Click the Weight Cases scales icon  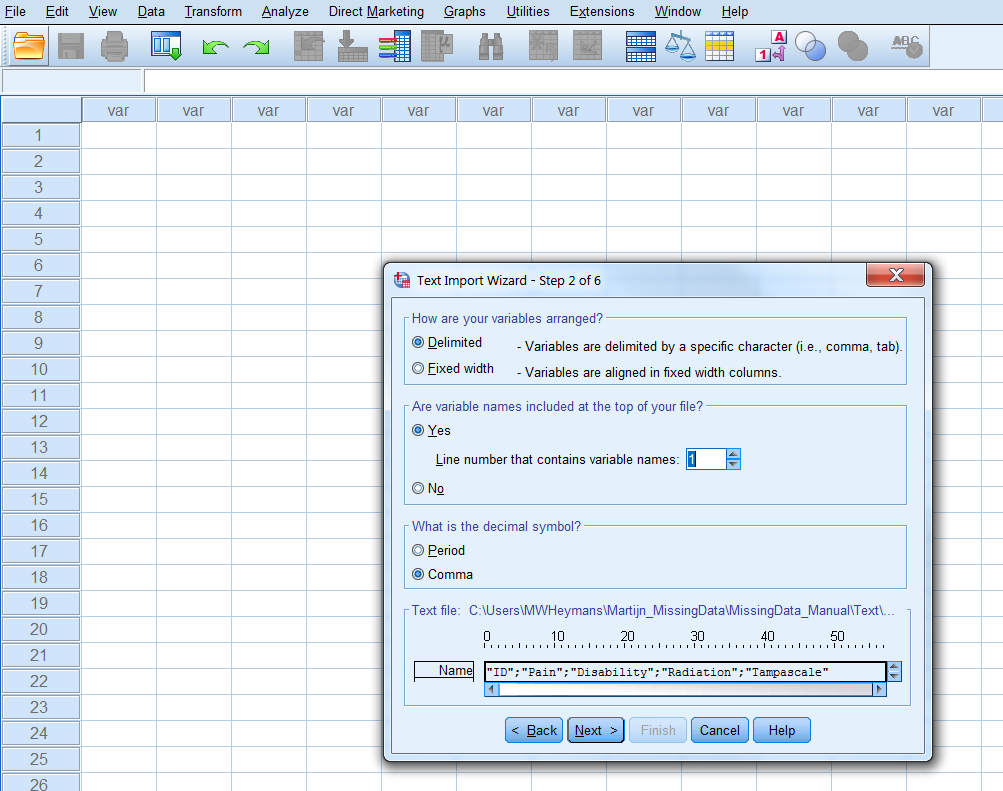click(x=680, y=46)
